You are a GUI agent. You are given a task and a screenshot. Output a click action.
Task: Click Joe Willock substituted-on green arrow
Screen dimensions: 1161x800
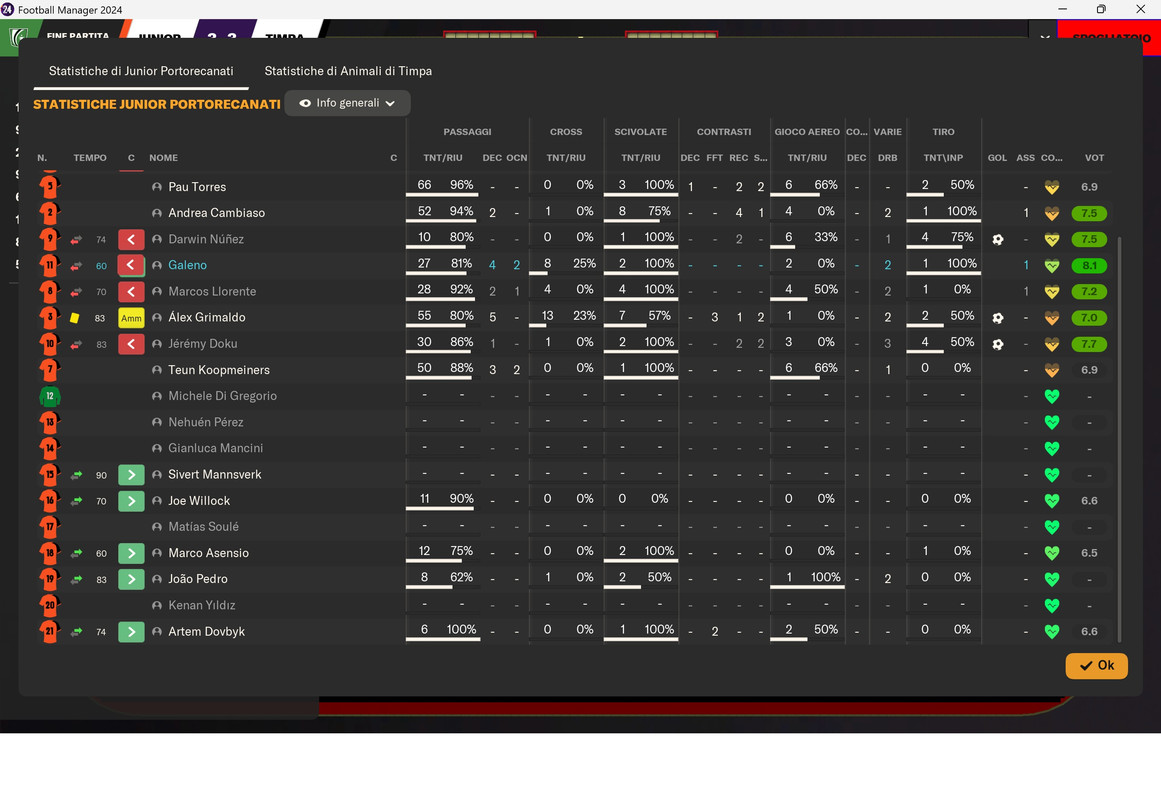coord(131,501)
